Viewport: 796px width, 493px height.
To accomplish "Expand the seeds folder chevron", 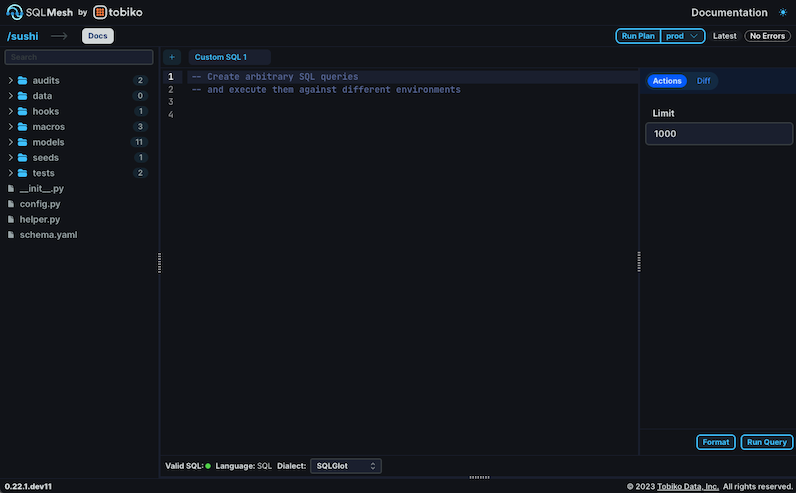I will pyautogui.click(x=11, y=157).
